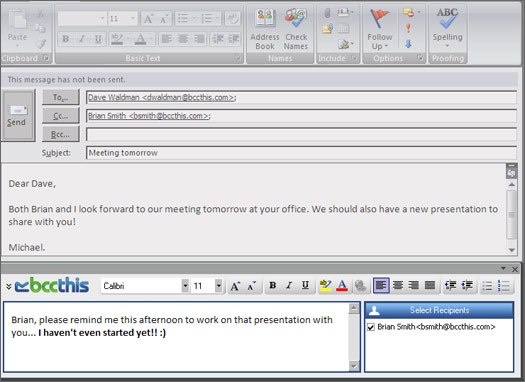The height and width of the screenshot is (382, 525).
Task: Click the To field containing Dave Waldman
Action: tap(301, 97)
